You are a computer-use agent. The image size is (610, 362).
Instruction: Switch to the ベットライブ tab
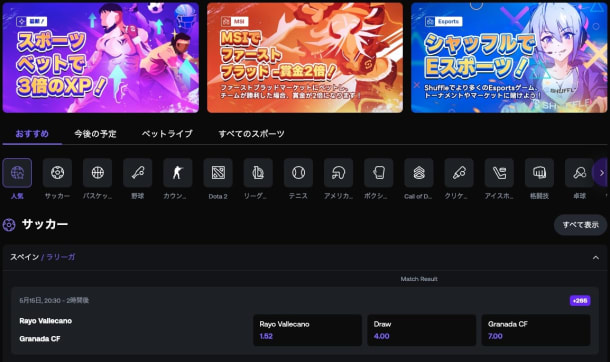[167, 134]
